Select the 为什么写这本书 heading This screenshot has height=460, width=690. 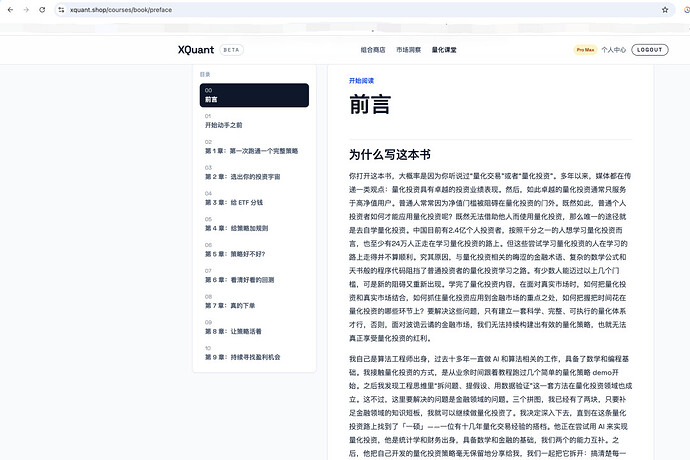tap(390, 155)
